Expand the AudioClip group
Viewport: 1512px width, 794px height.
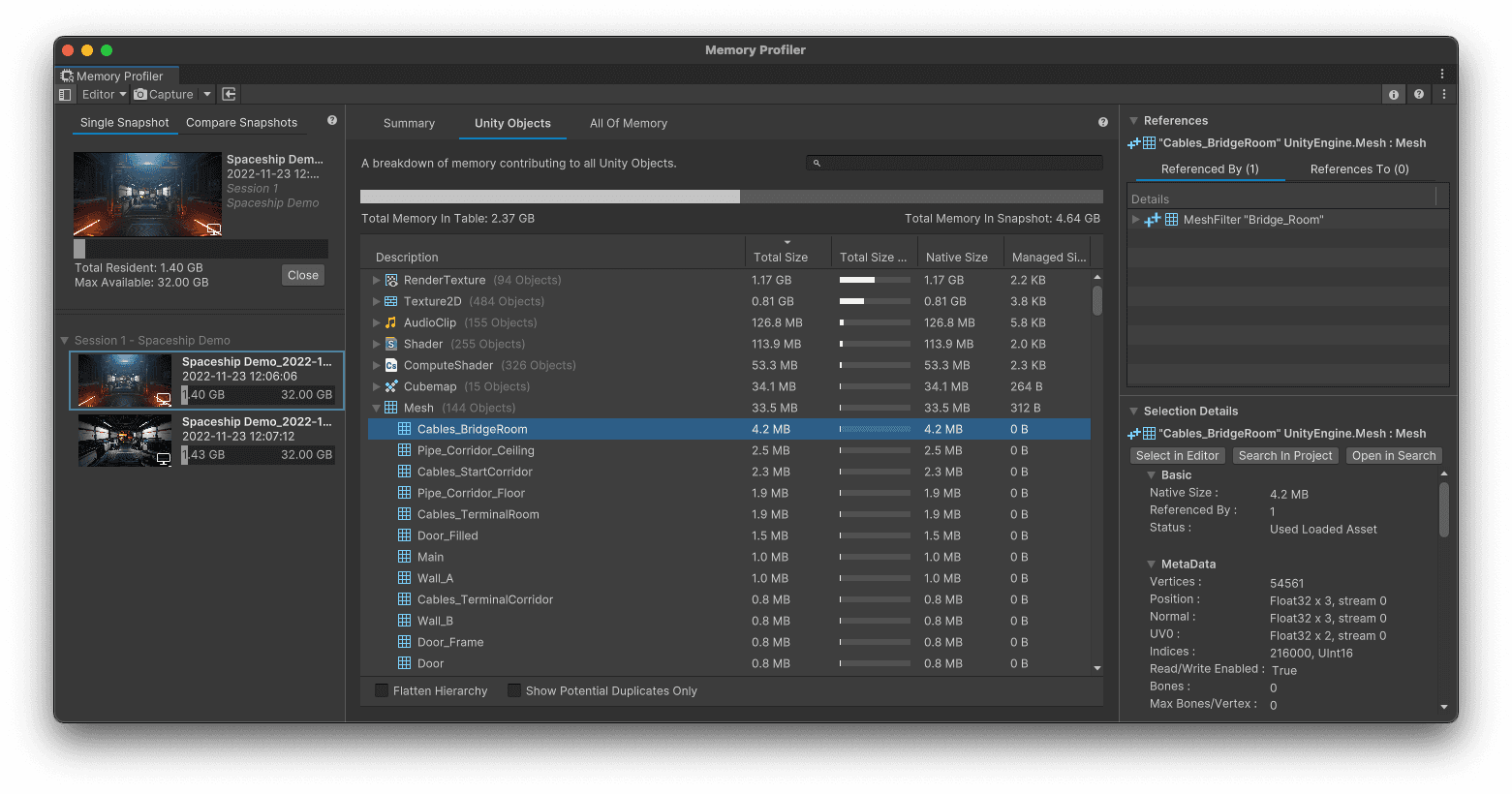pos(377,322)
